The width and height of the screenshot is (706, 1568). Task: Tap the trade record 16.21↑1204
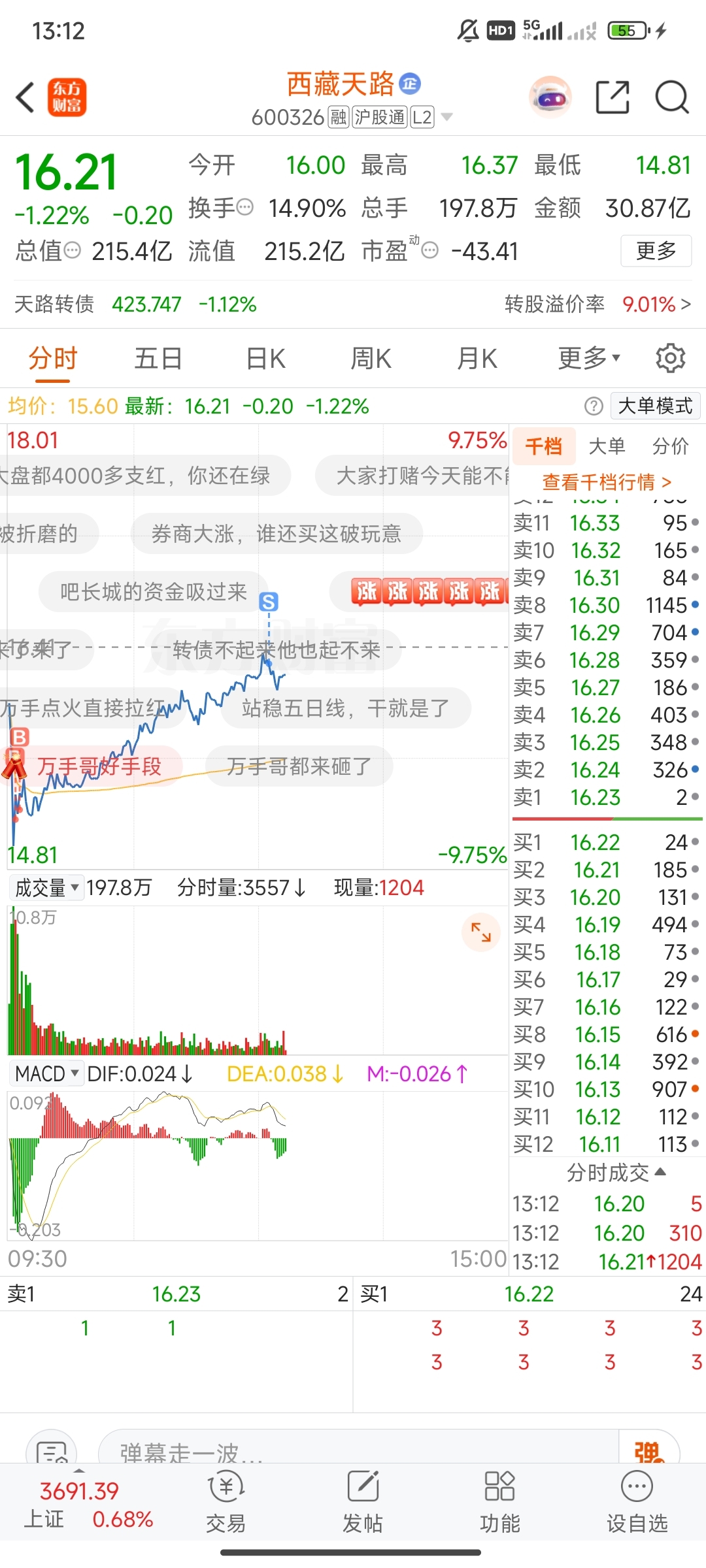[607, 1262]
